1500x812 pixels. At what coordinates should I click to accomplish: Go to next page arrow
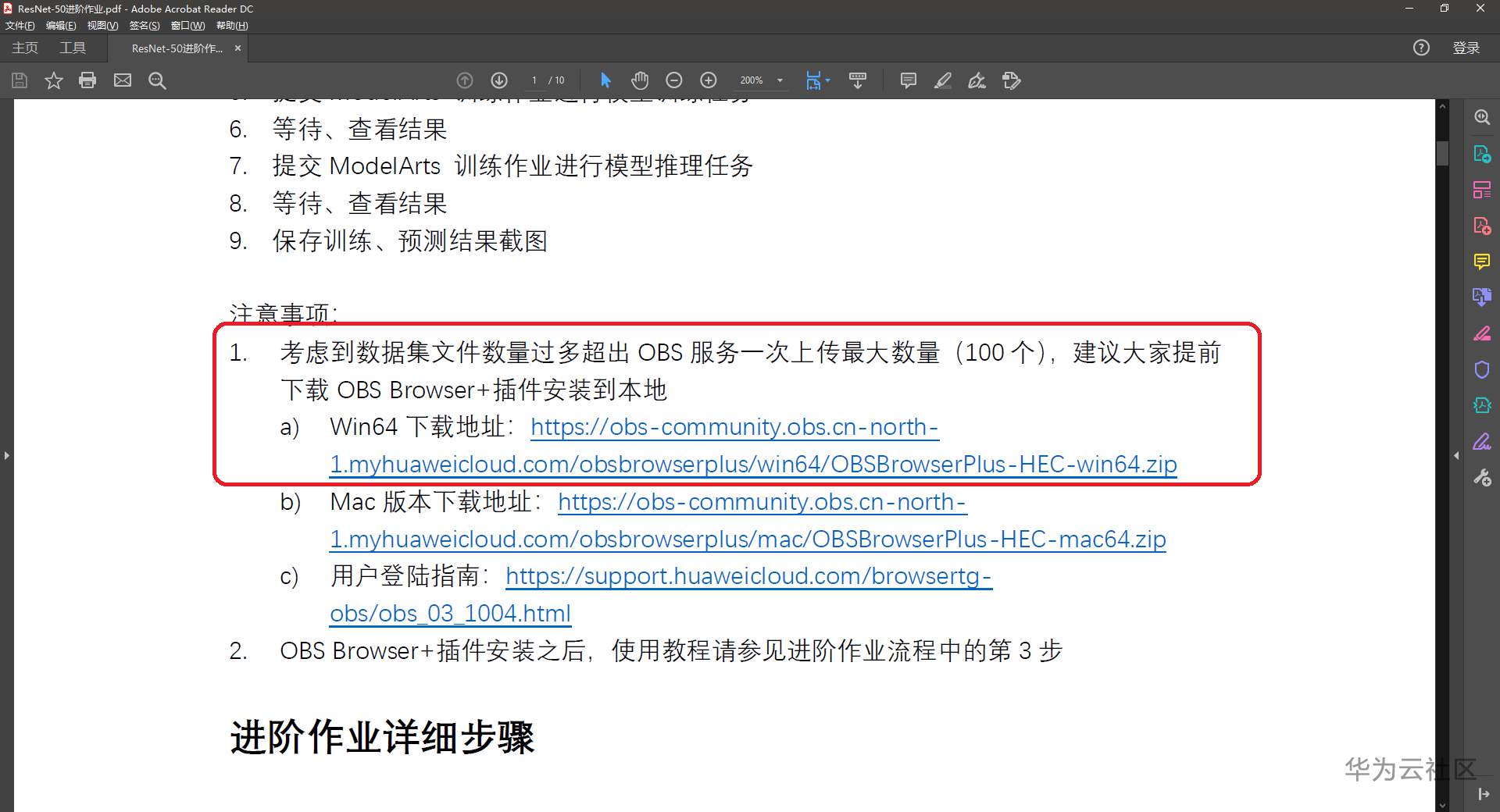click(x=499, y=80)
